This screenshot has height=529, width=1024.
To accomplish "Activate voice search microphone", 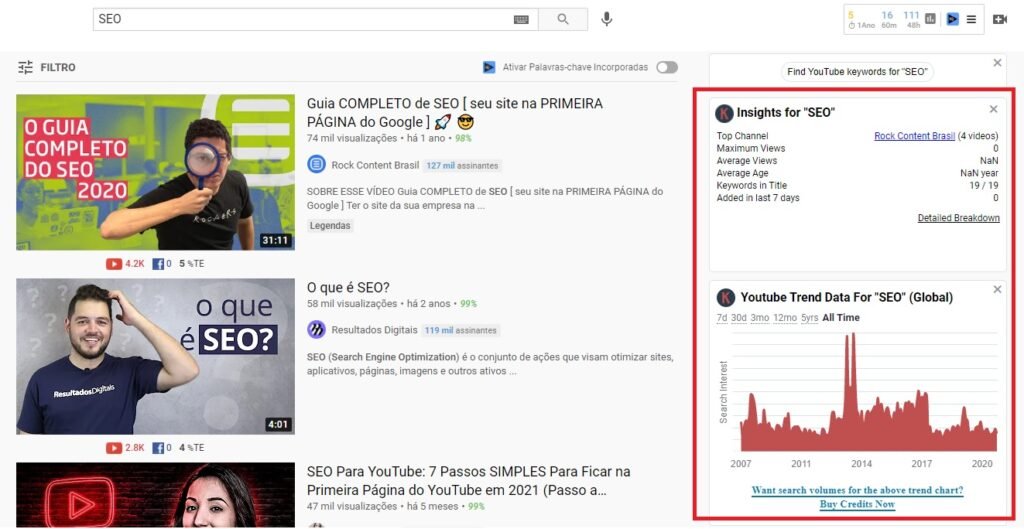I will click(x=606, y=19).
